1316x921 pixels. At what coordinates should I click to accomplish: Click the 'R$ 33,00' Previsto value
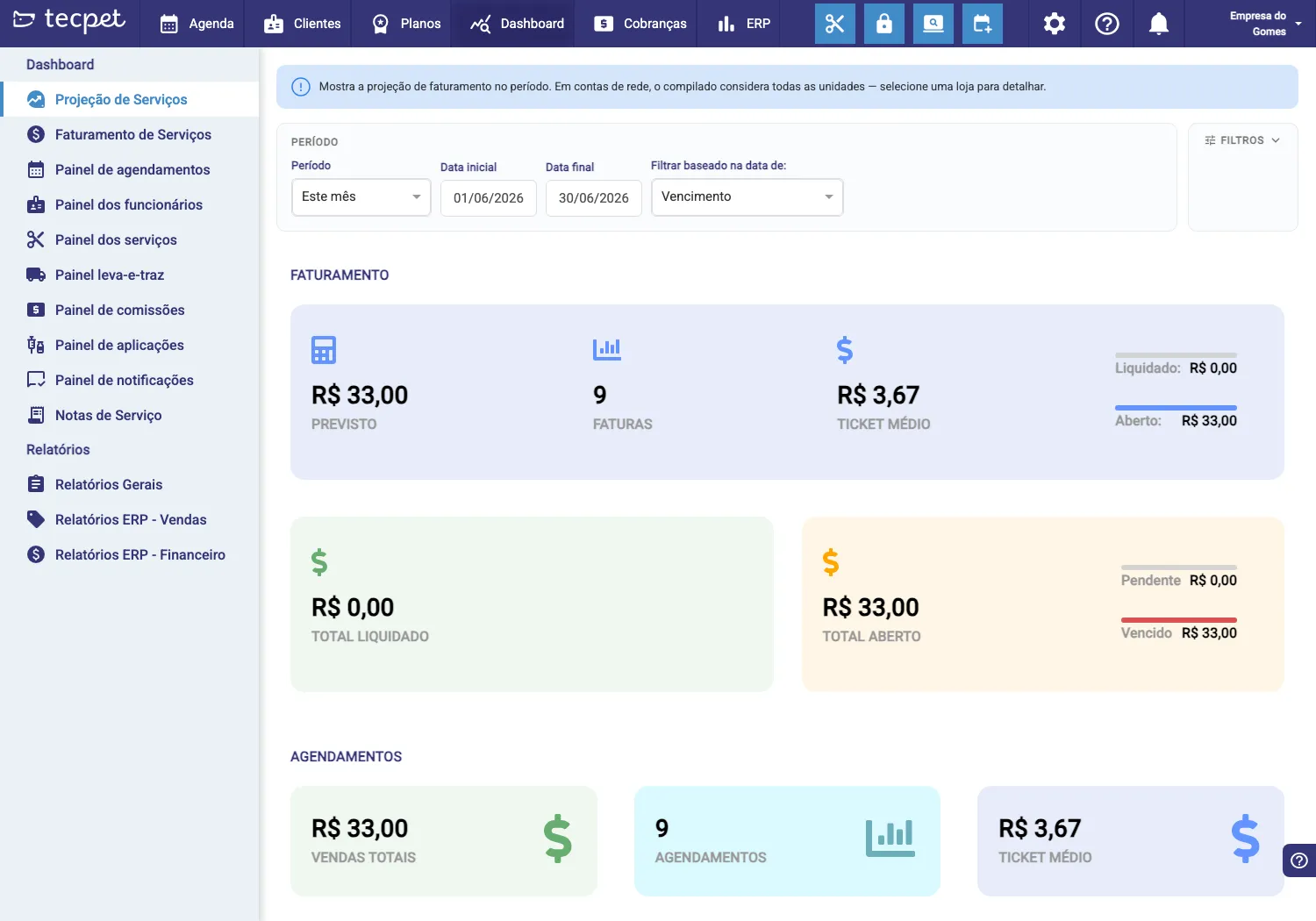coord(360,396)
